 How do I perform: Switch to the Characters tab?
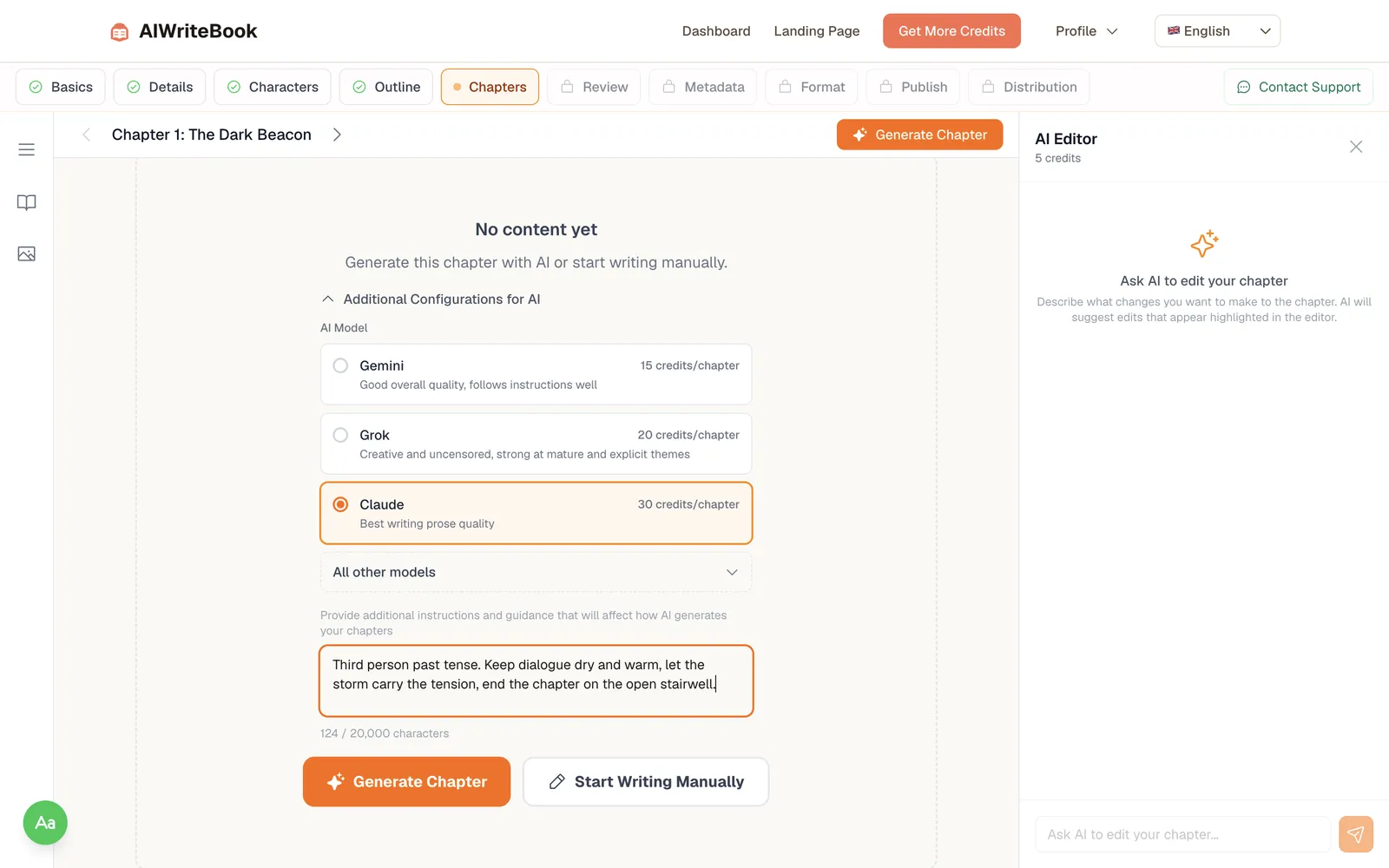273,87
